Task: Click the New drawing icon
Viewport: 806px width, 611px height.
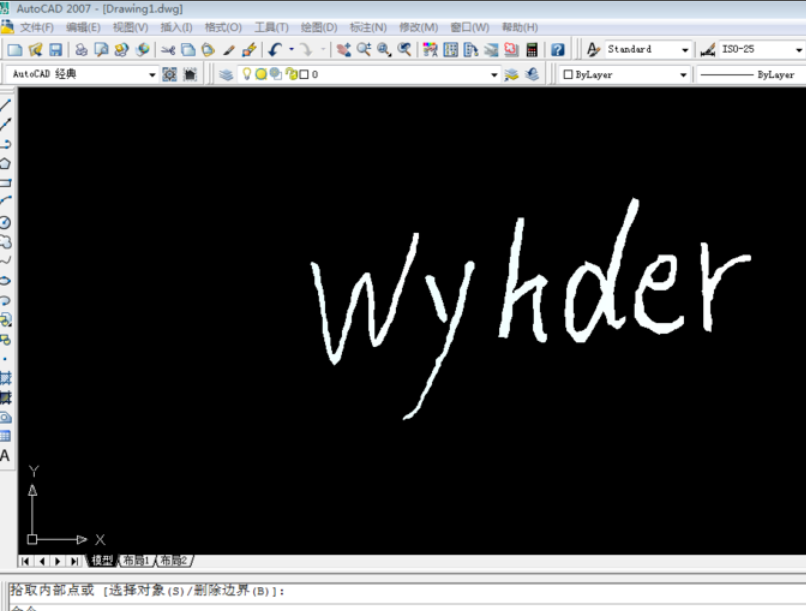Action: point(15,50)
